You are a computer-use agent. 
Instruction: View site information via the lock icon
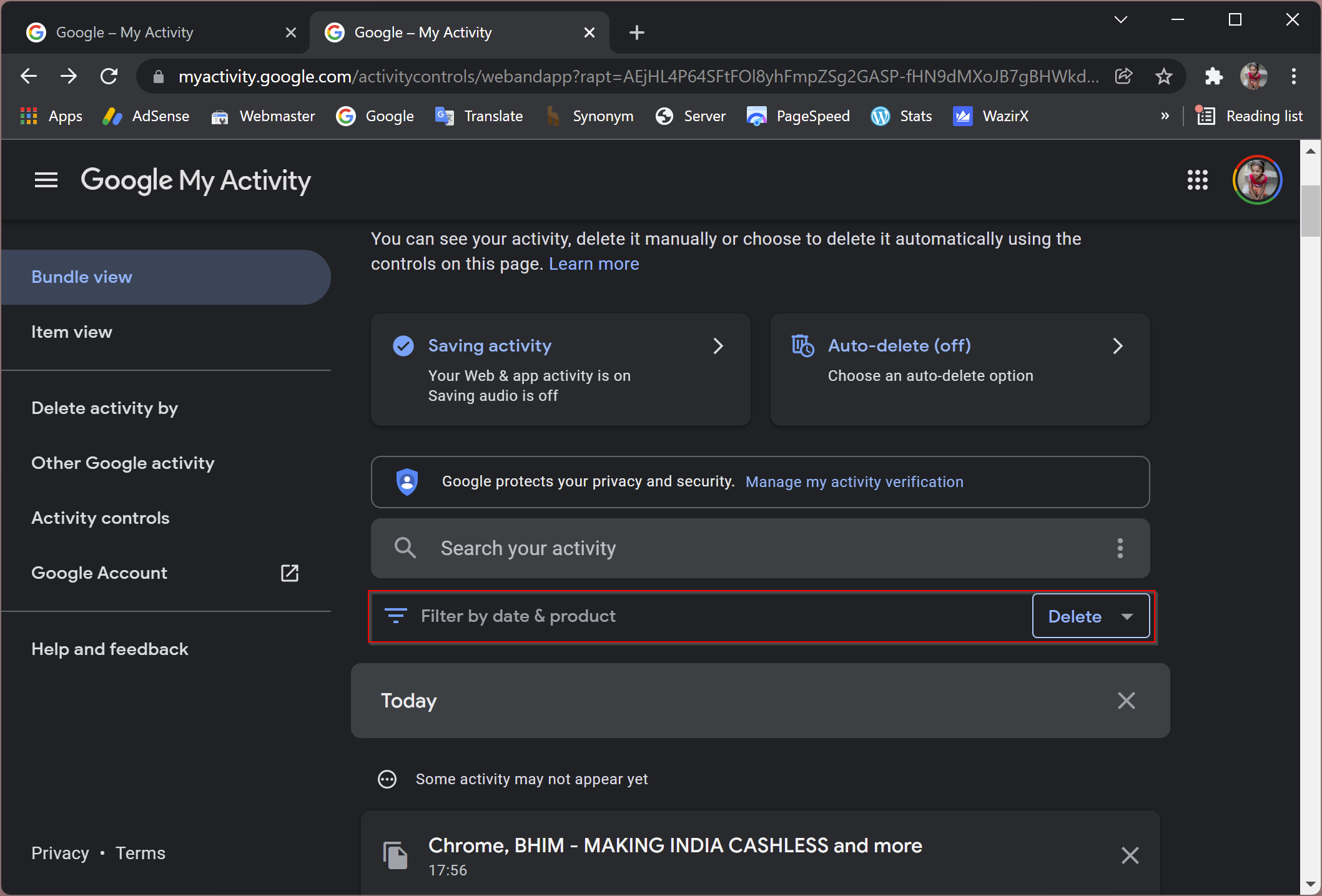(159, 76)
